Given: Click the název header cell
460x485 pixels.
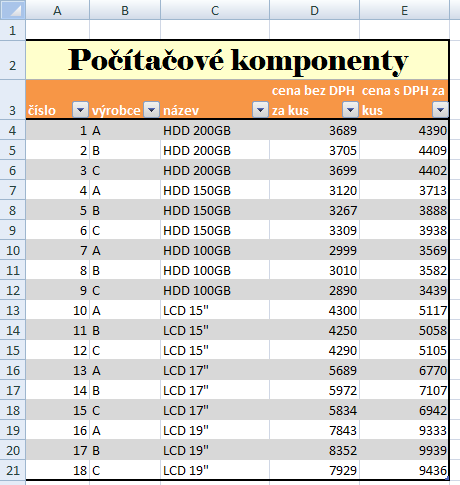Looking at the screenshot, I should click(215, 100).
